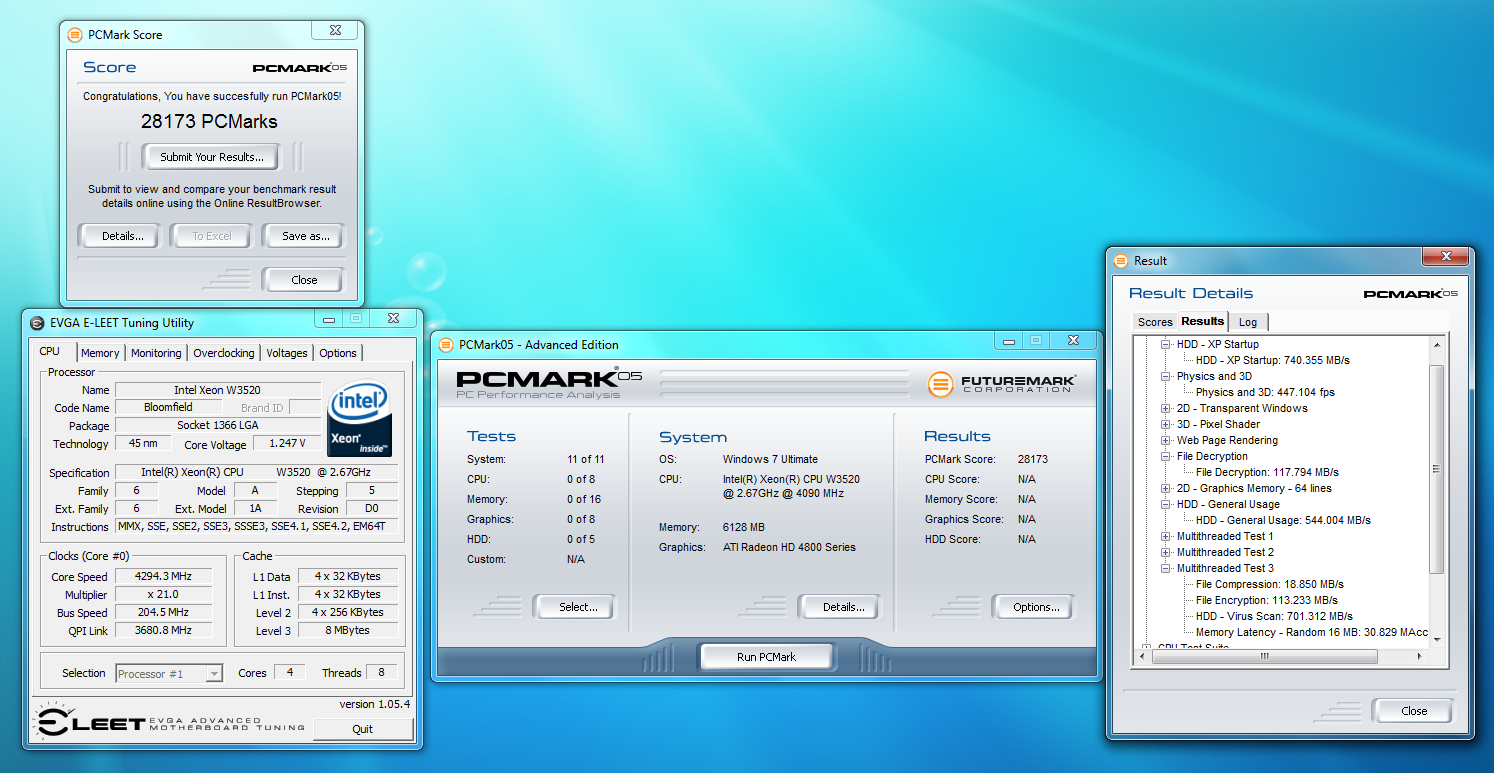The image size is (1494, 773).
Task: Switch to the Memory tab in E-LEET
Action: point(100,353)
